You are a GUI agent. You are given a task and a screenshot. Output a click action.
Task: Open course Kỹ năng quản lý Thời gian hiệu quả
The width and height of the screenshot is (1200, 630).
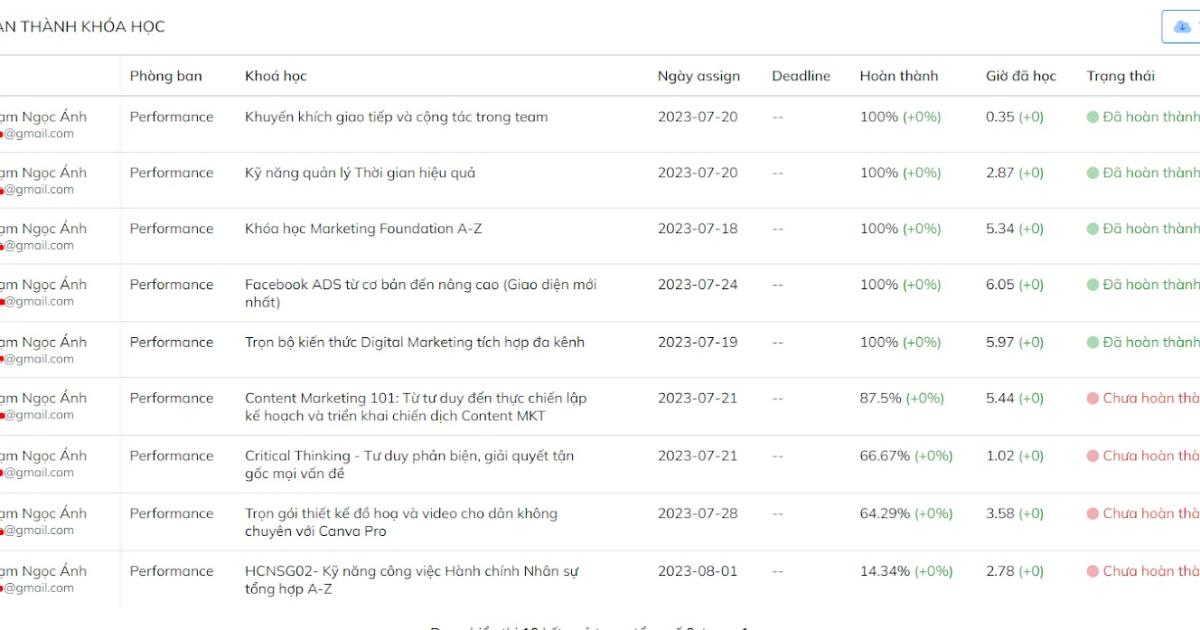(x=360, y=173)
